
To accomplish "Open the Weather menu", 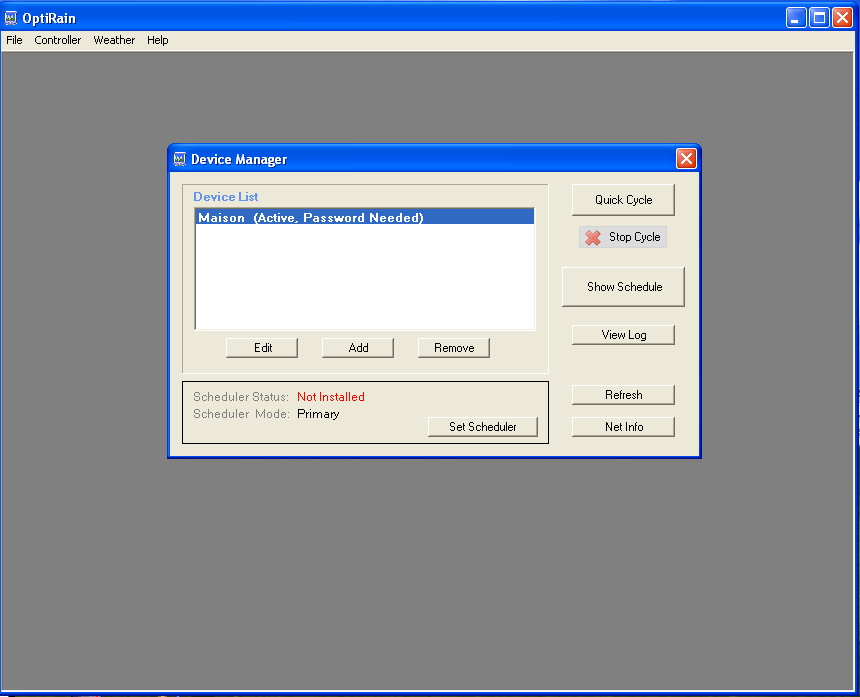I will click(114, 40).
